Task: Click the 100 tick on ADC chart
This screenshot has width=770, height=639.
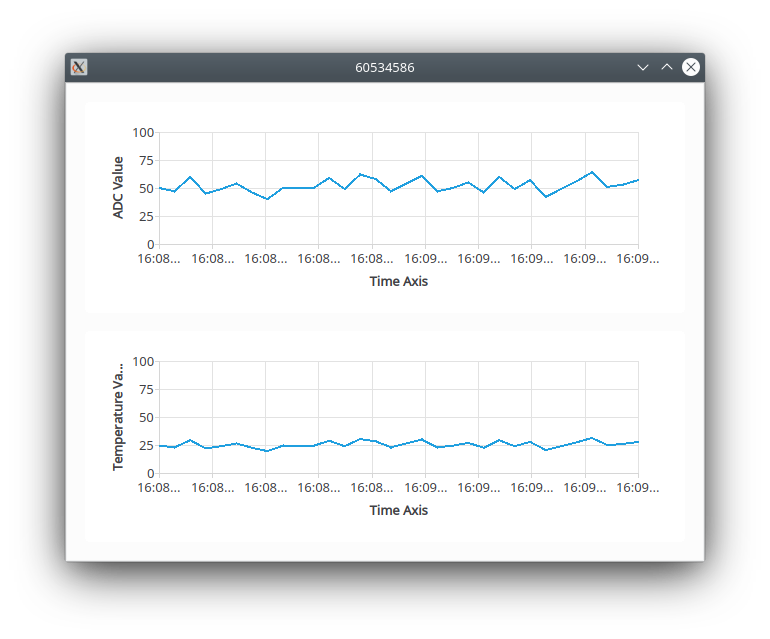Action: pyautogui.click(x=143, y=133)
